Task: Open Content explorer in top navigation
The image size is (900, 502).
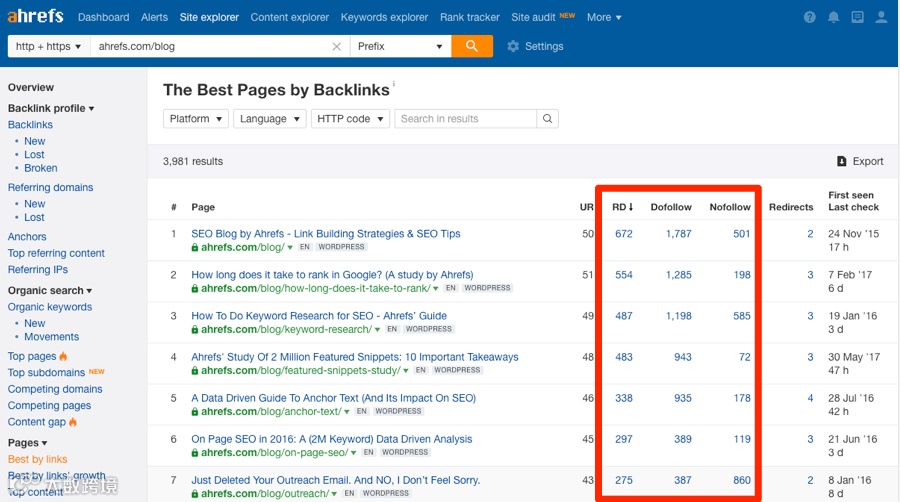Action: (289, 17)
